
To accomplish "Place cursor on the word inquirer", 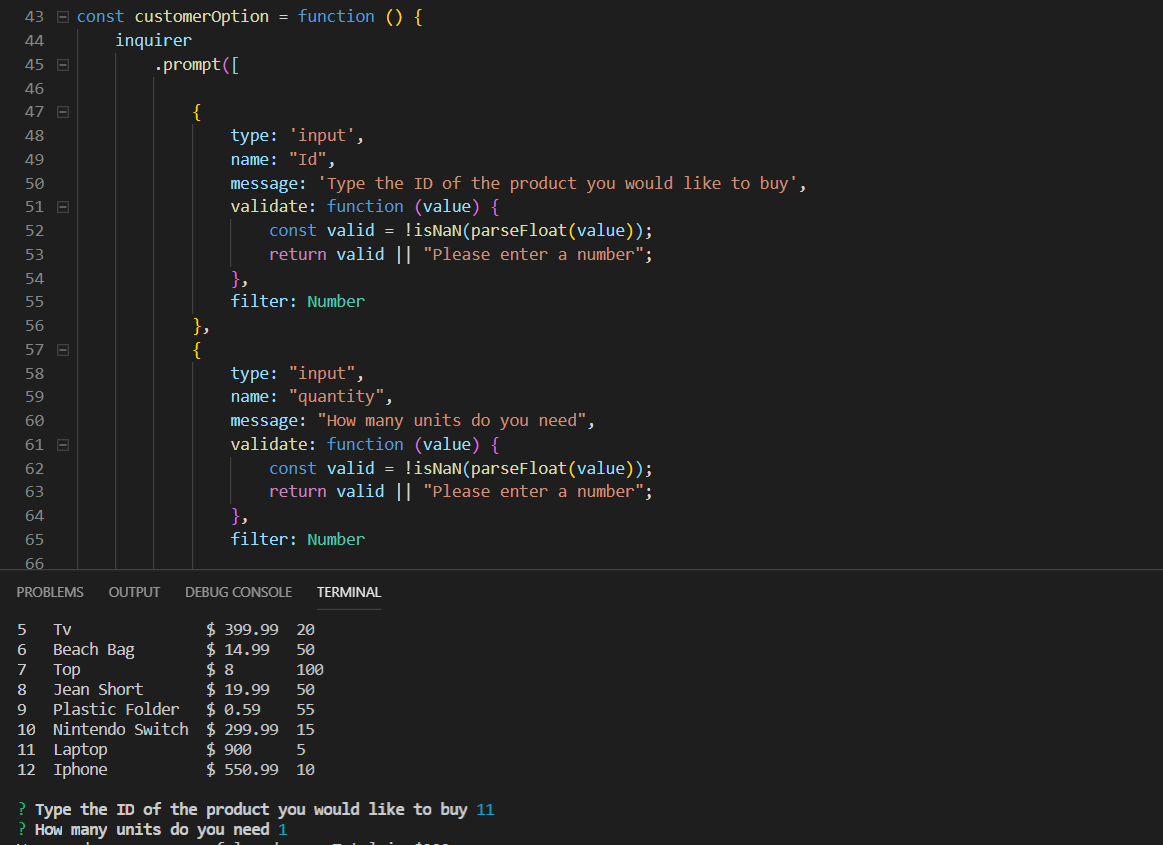I will (153, 41).
